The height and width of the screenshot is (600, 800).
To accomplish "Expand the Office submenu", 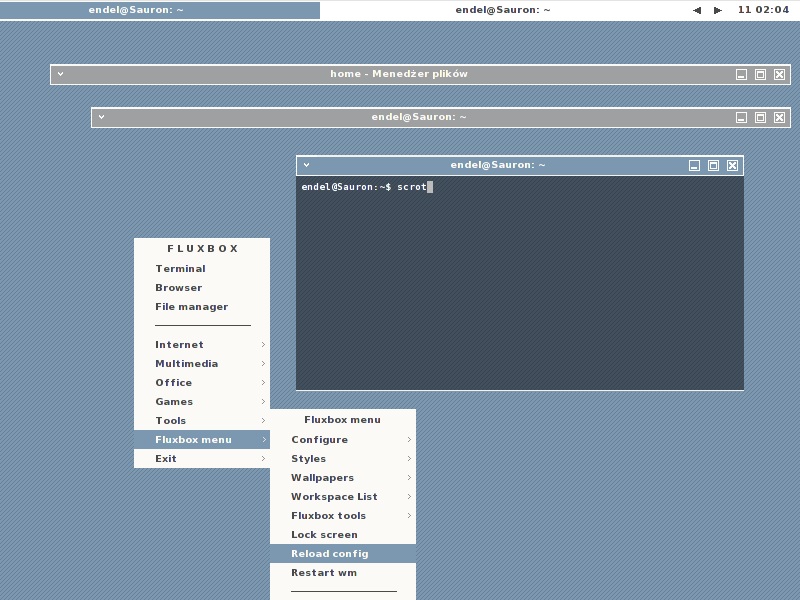I will 202,383.
